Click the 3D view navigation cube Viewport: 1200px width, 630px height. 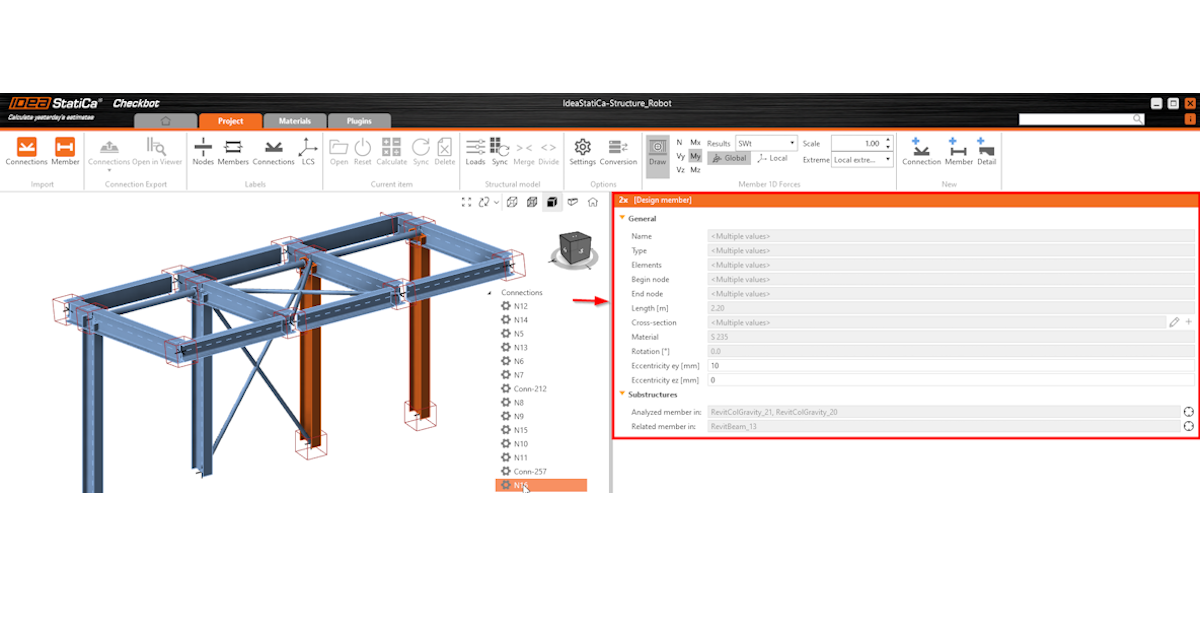pyautogui.click(x=575, y=247)
